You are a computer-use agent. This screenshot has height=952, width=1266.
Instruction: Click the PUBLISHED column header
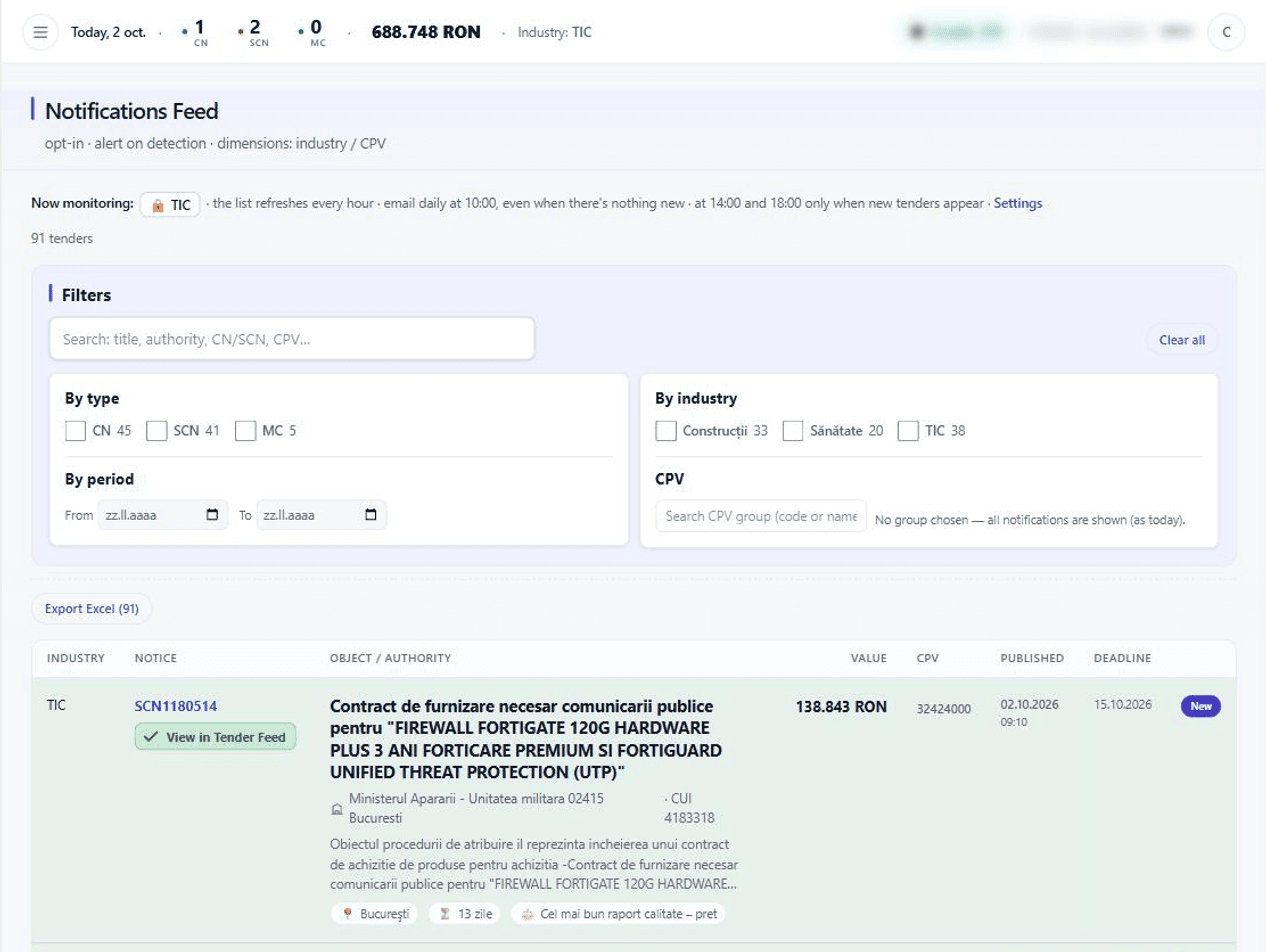[1032, 658]
